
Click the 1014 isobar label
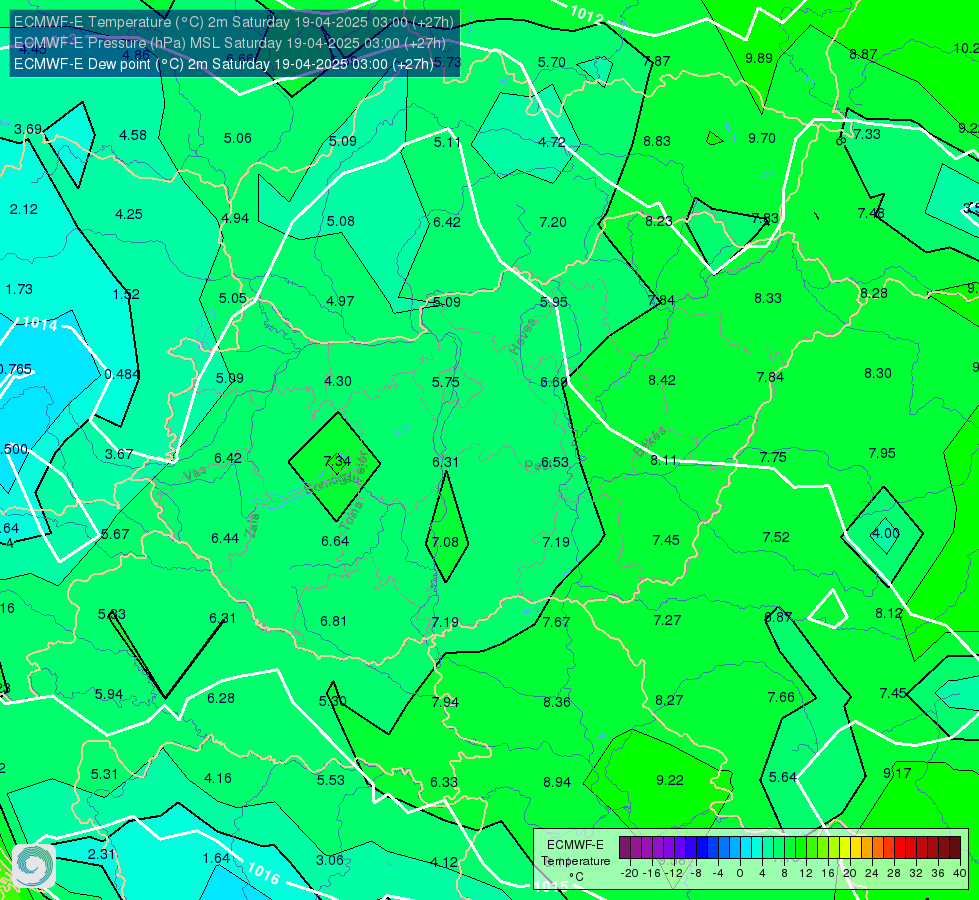pyautogui.click(x=40, y=323)
